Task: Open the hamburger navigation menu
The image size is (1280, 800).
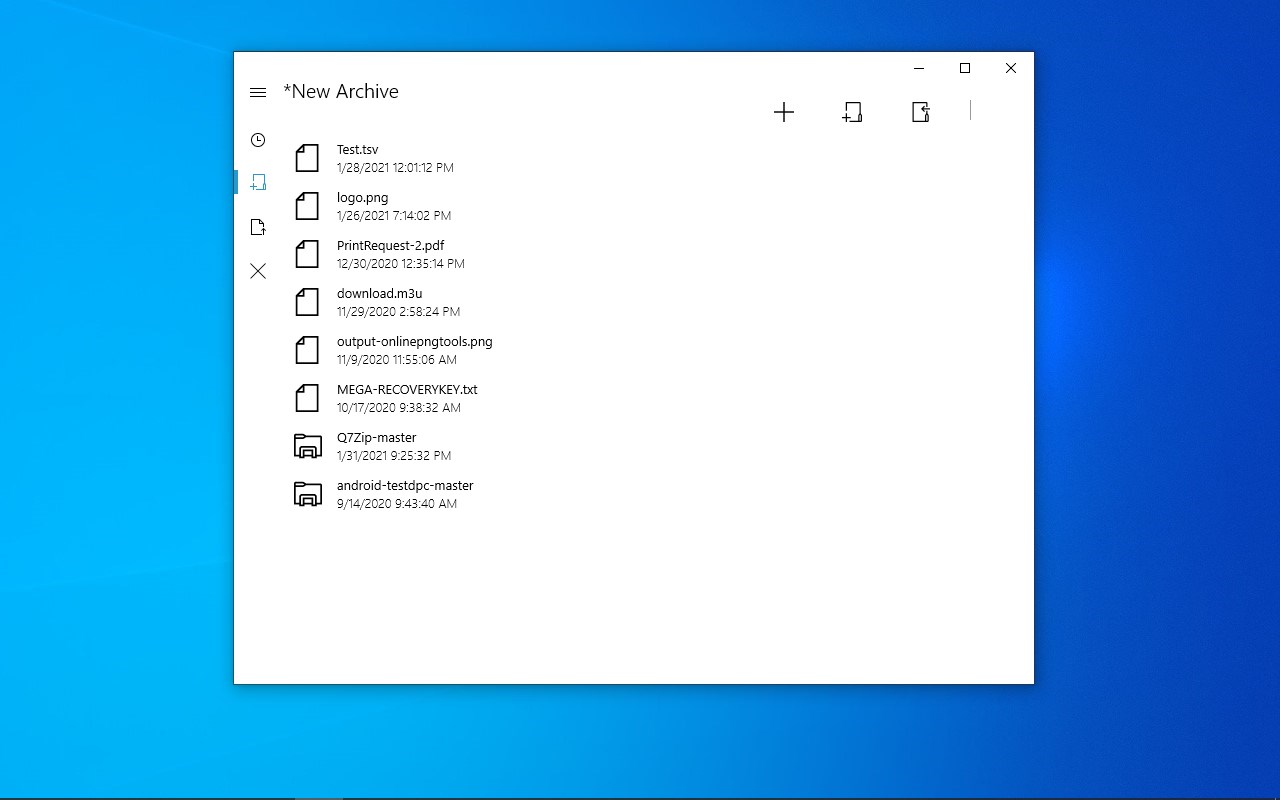Action: tap(258, 92)
